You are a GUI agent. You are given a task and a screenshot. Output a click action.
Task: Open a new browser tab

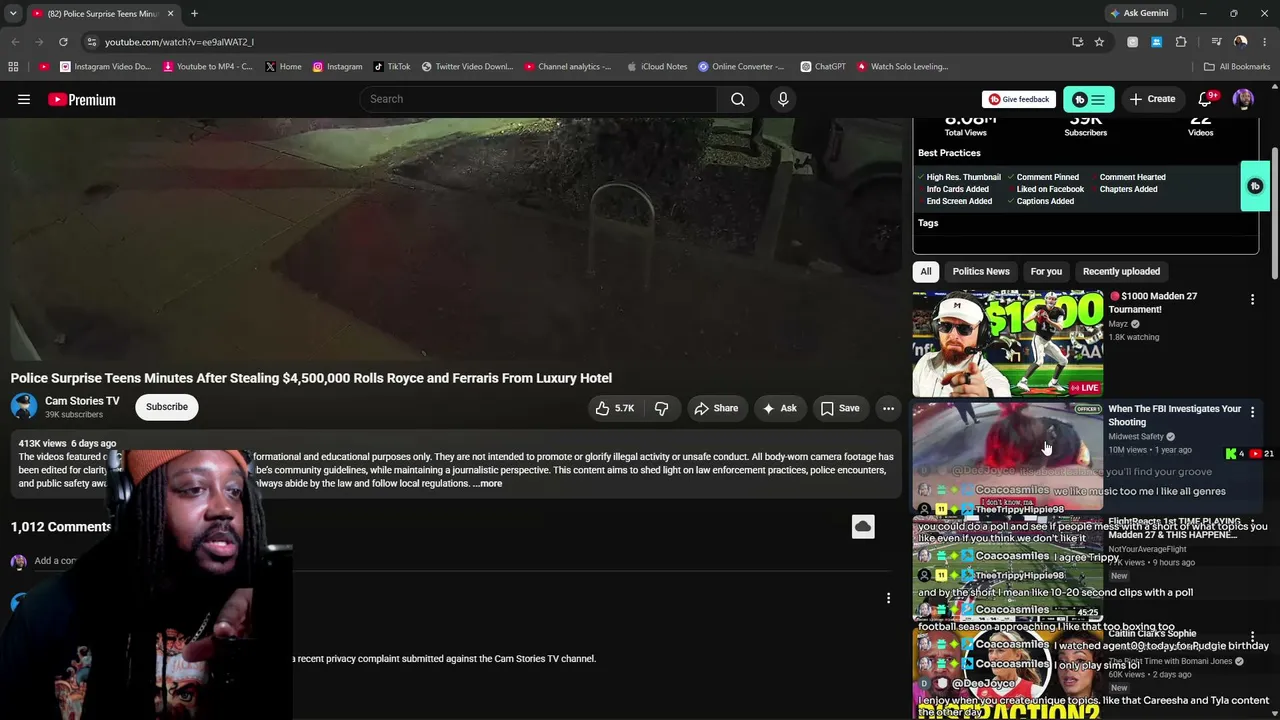194,13
